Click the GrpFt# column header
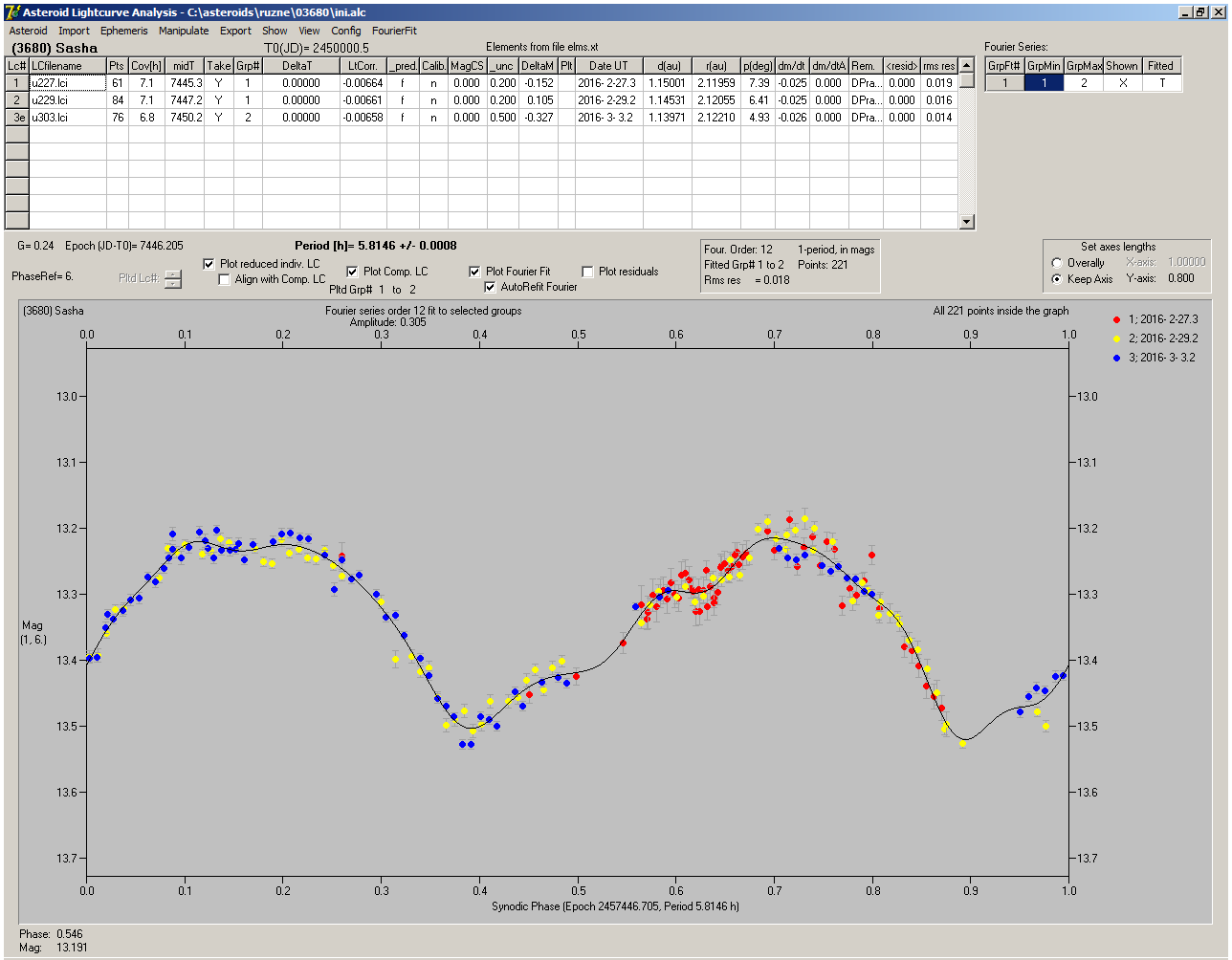 pos(1005,66)
